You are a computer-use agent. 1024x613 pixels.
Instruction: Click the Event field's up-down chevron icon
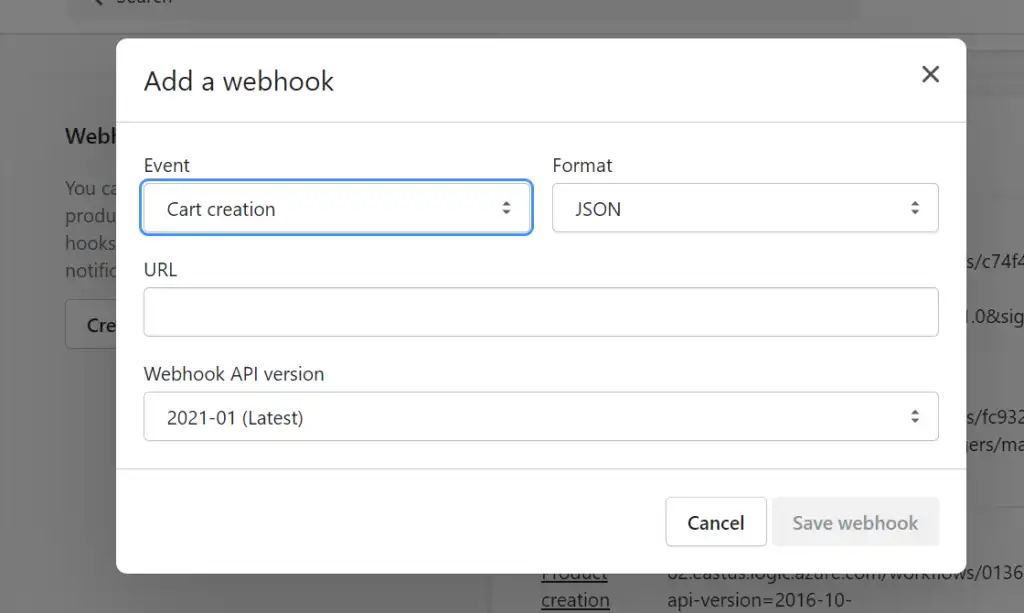508,208
